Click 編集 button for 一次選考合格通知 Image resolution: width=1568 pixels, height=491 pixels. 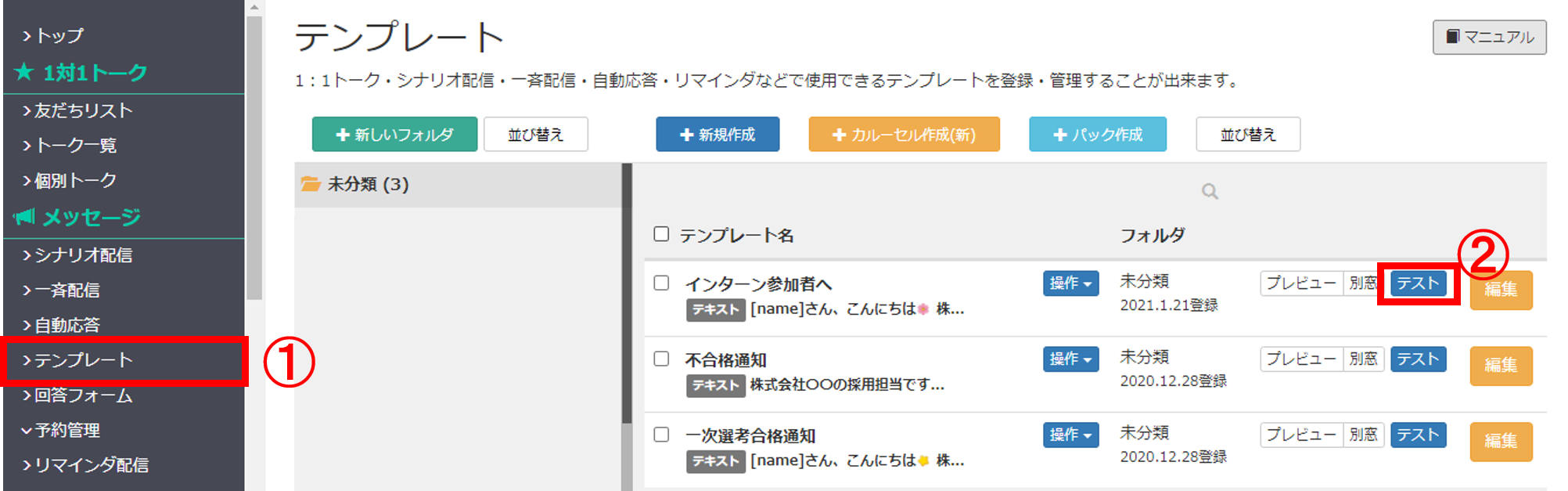1500,441
